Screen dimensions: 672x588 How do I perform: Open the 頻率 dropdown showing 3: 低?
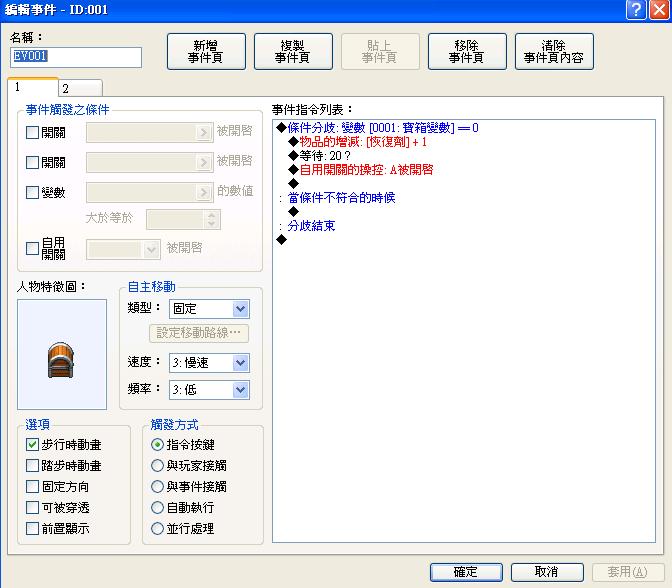(209, 390)
